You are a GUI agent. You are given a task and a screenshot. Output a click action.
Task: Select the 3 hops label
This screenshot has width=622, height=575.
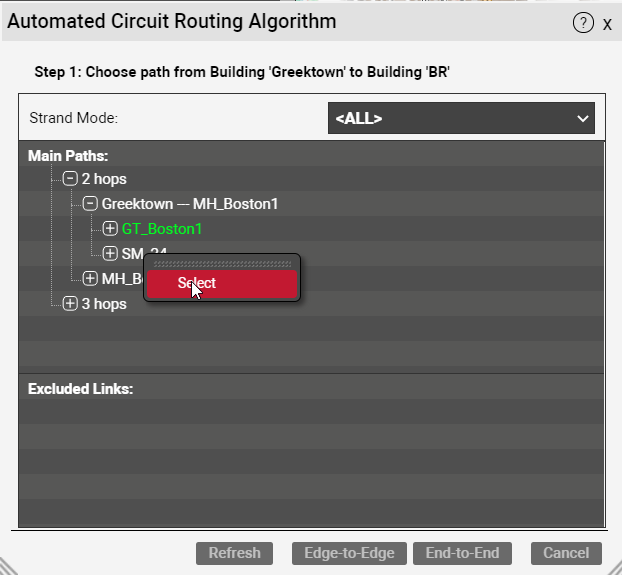click(104, 304)
